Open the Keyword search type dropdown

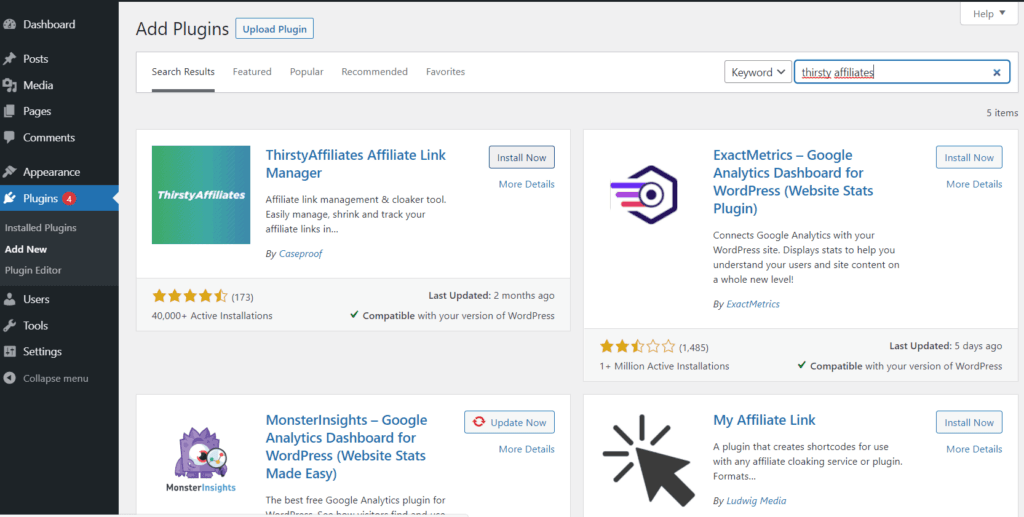pos(758,72)
